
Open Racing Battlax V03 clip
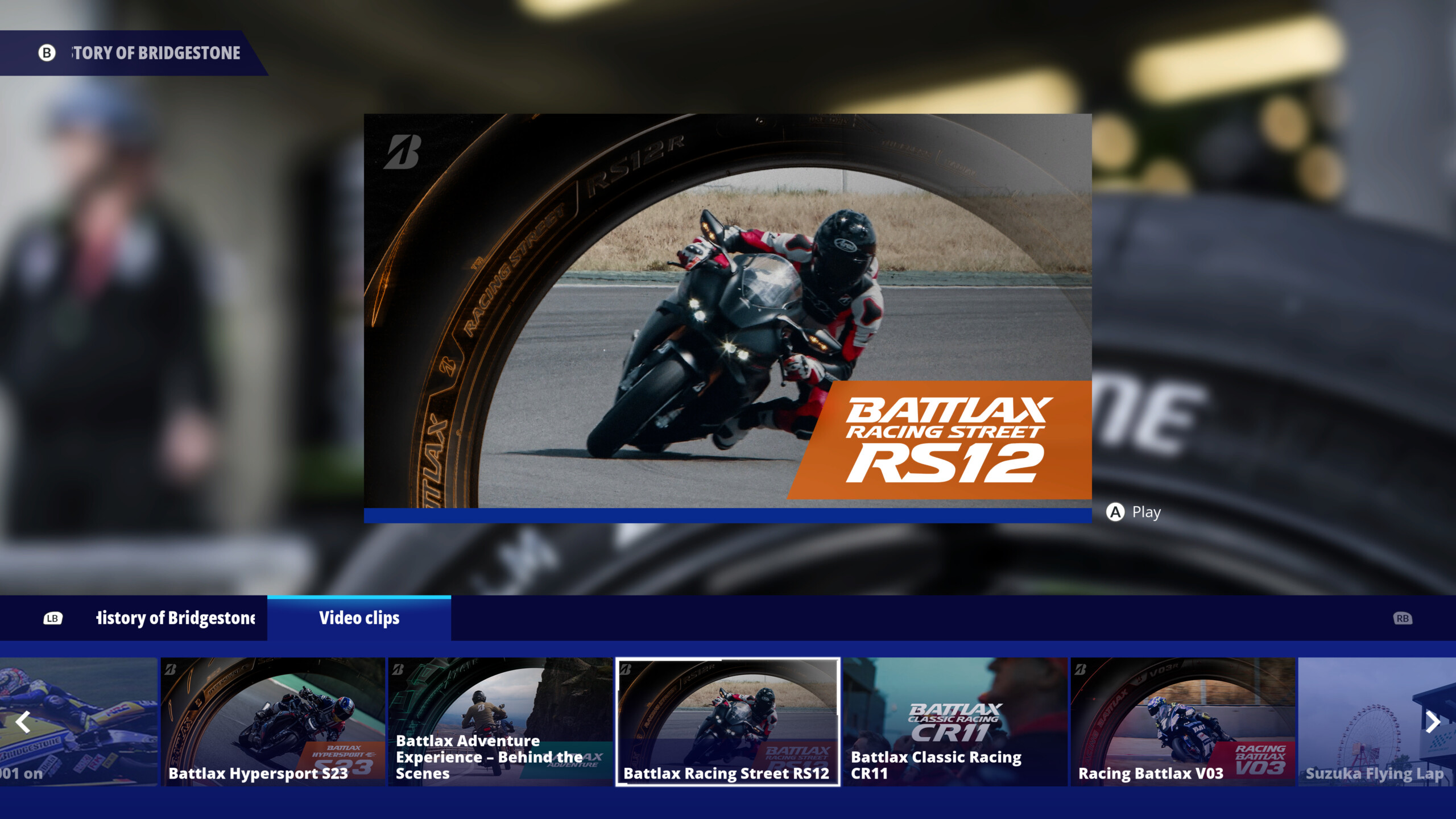(x=1182, y=721)
